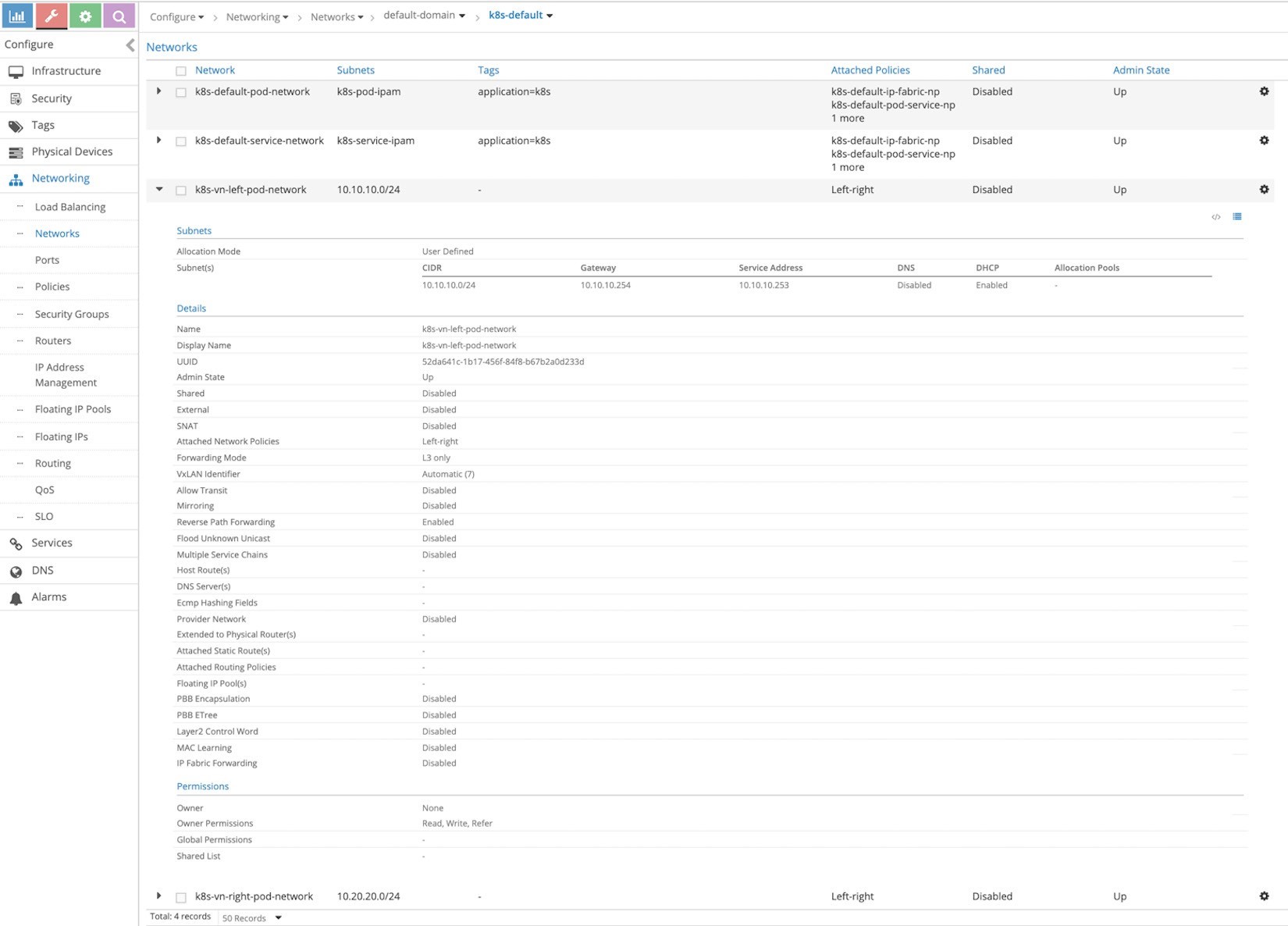1288x926 pixels.
Task: Click the Tags sidebar icon
Action: click(x=16, y=126)
